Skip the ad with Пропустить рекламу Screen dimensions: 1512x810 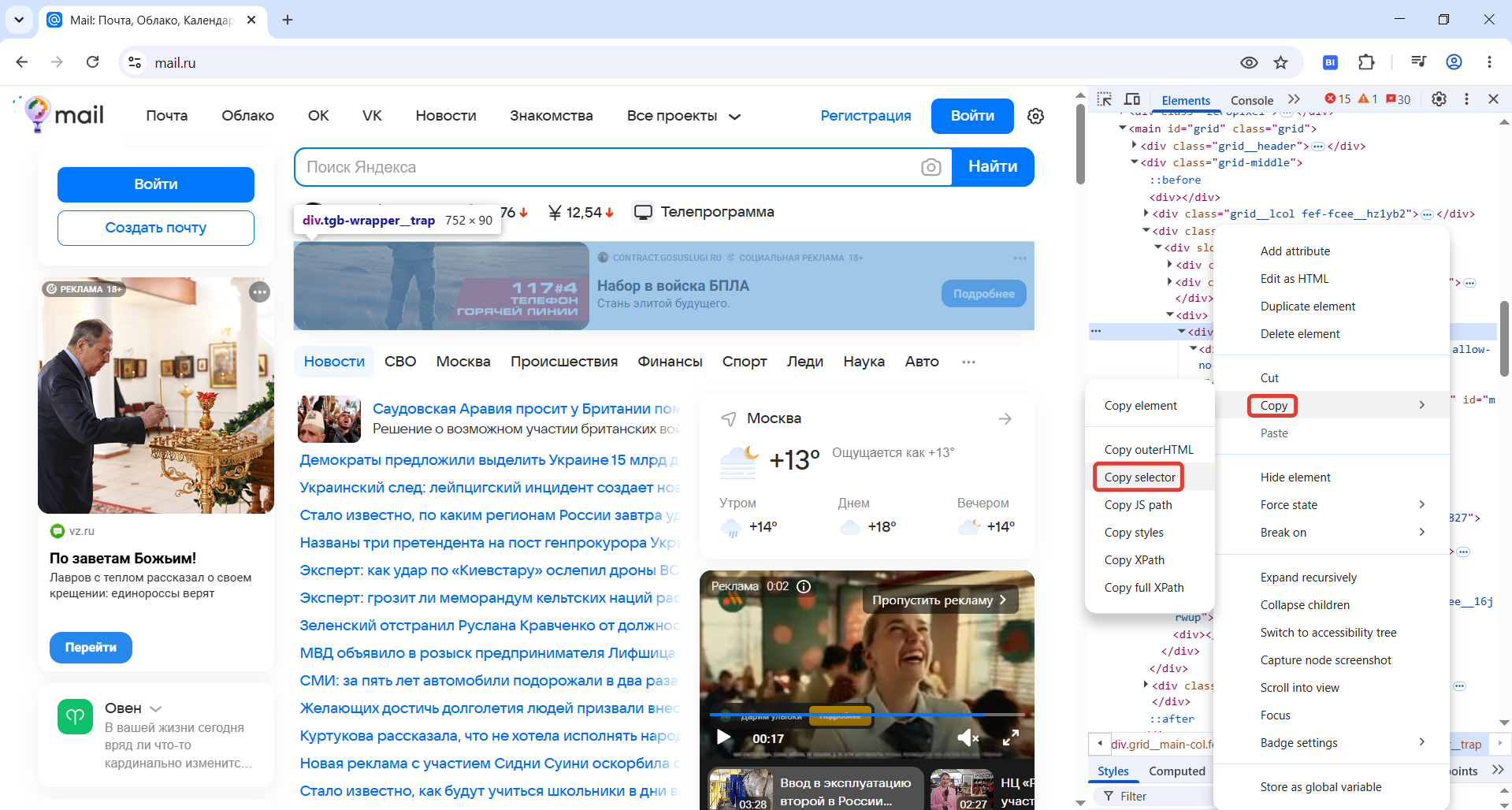939,600
